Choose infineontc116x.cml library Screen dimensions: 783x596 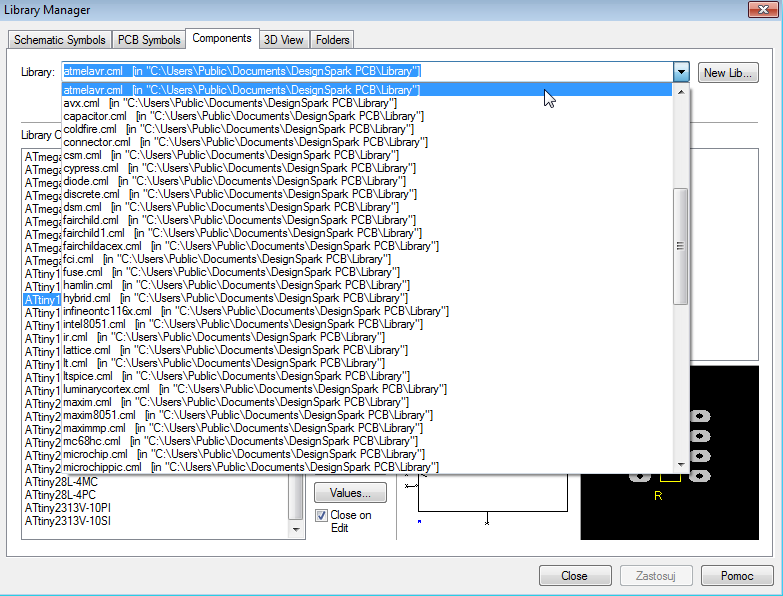click(367, 311)
